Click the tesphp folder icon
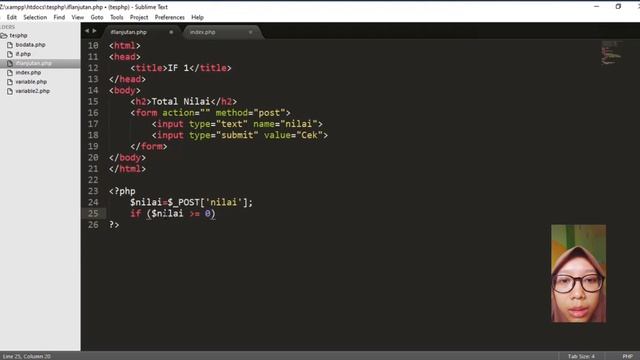640x360 pixels. (4, 36)
